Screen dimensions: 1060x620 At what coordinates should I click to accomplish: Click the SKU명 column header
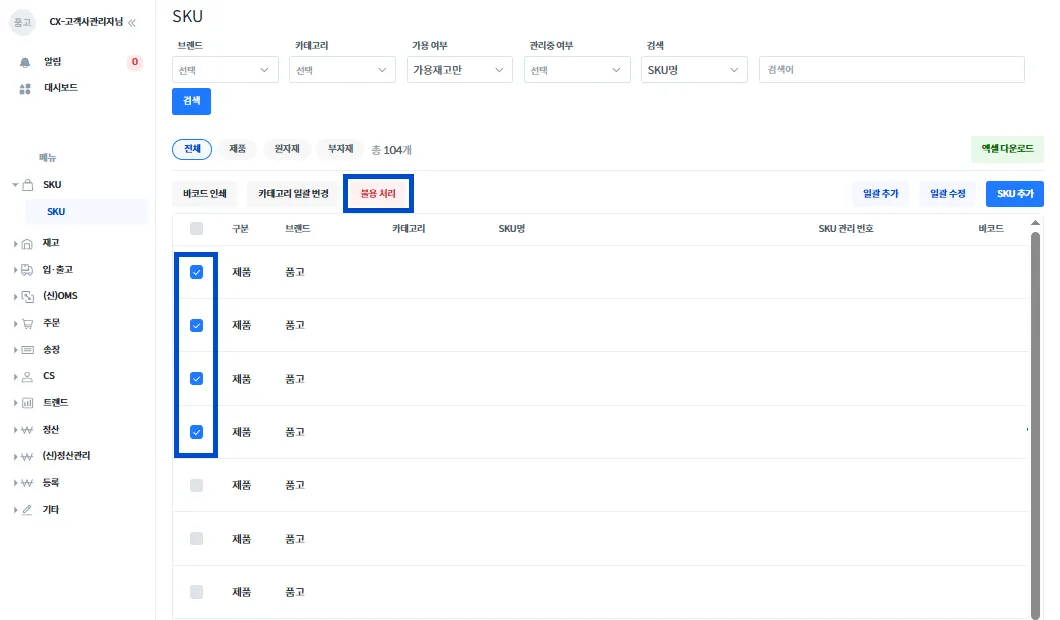[512, 229]
